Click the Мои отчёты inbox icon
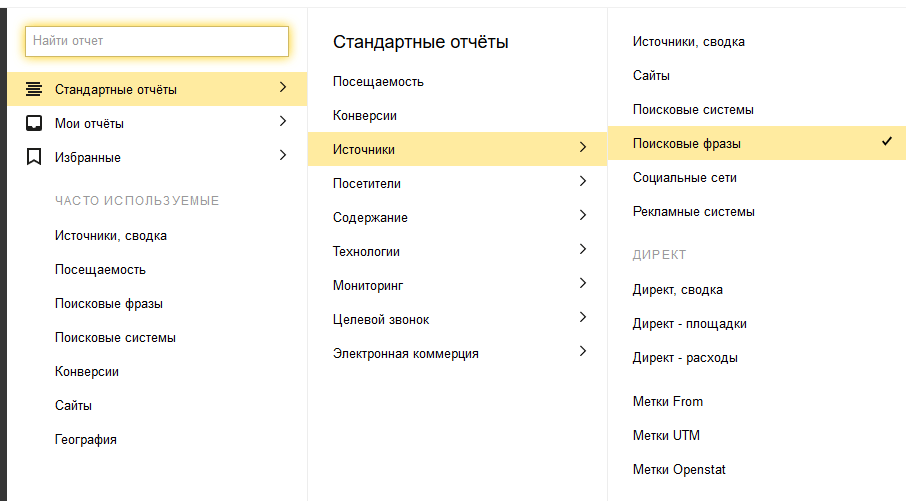906x501 pixels. pyautogui.click(x=34, y=123)
